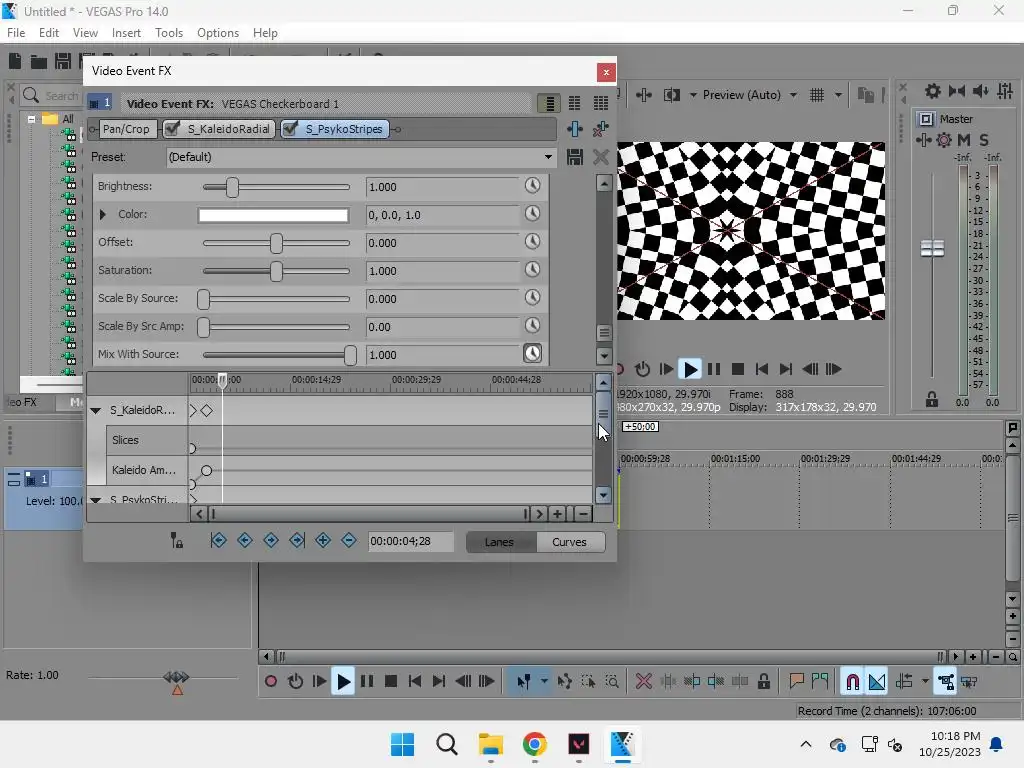Switch to Curves keyframe view
The height and width of the screenshot is (768, 1024).
point(569,542)
